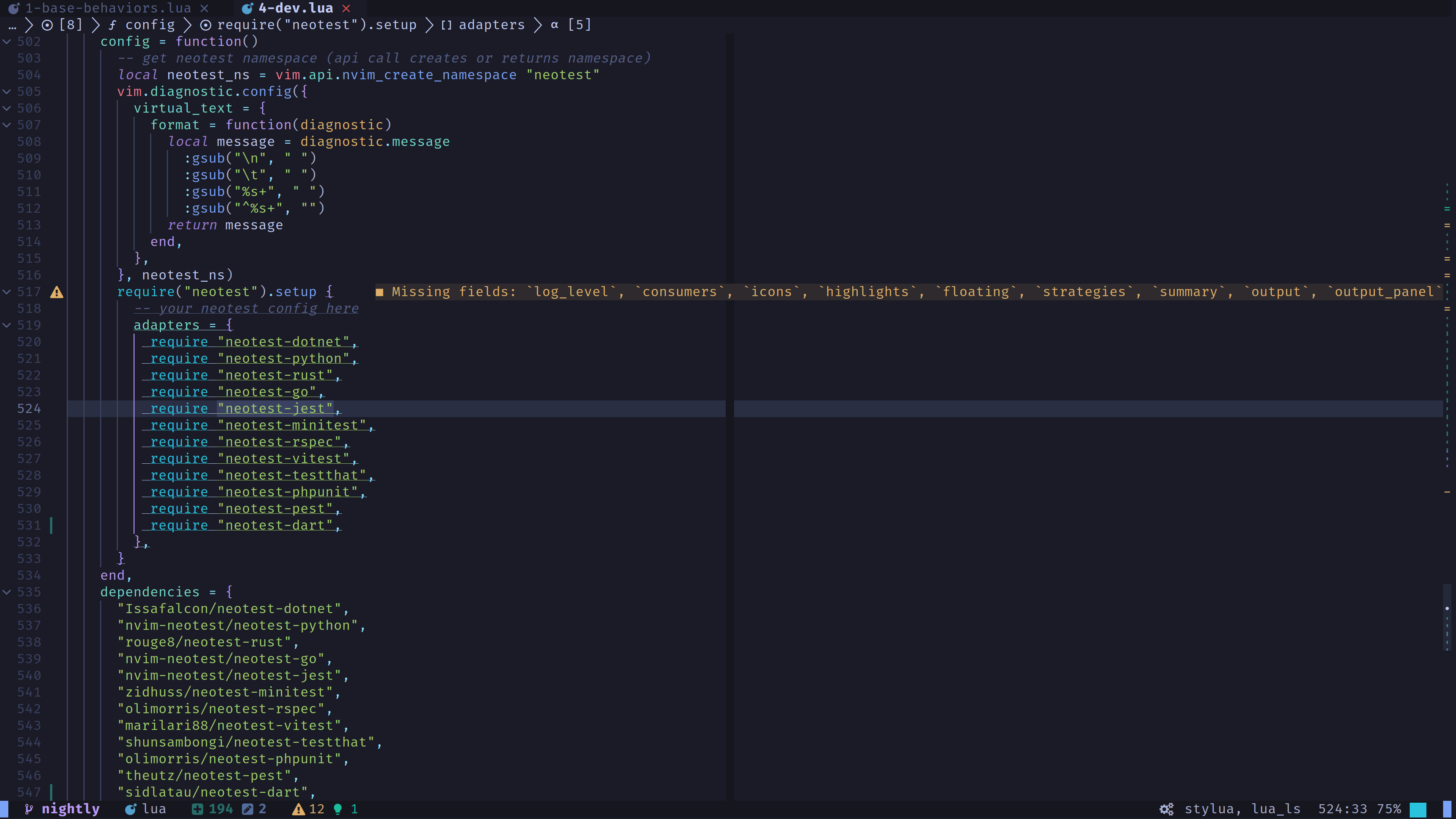The image size is (1456, 819).
Task: Open LSP info via the gears icon
Action: tap(1167, 809)
